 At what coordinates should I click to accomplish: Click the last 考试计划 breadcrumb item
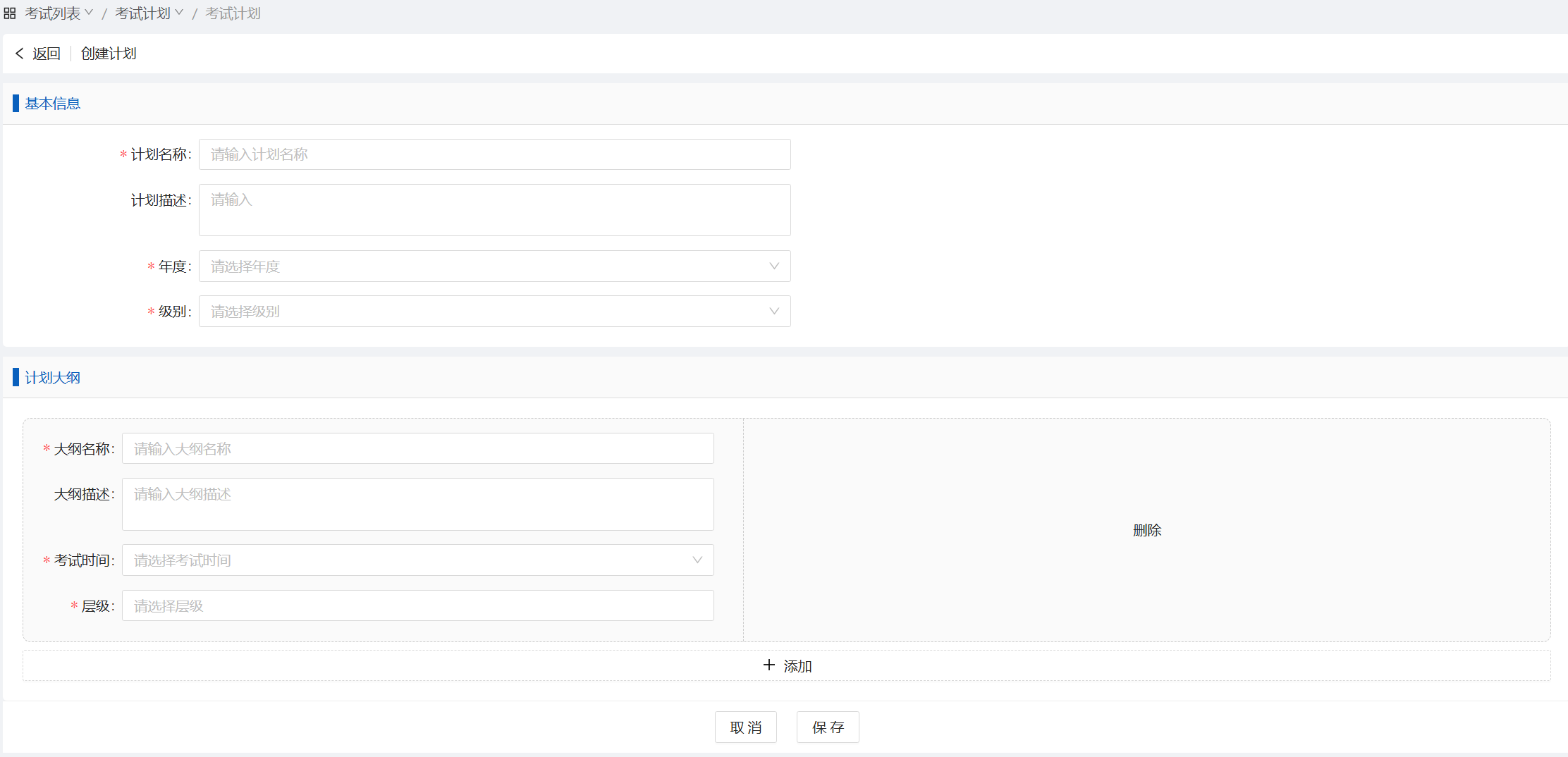click(x=233, y=13)
